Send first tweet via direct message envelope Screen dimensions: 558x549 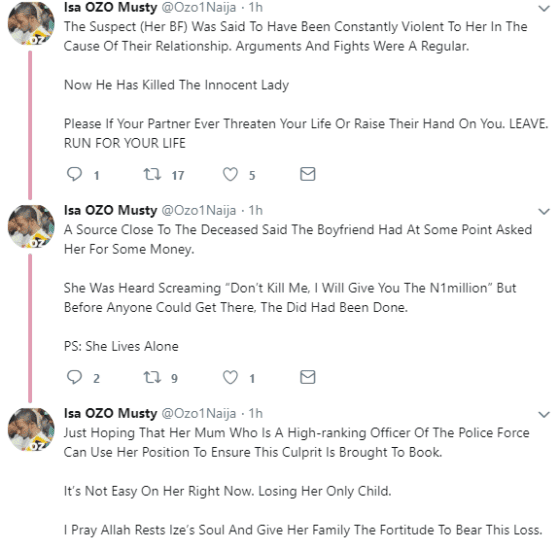point(307,174)
